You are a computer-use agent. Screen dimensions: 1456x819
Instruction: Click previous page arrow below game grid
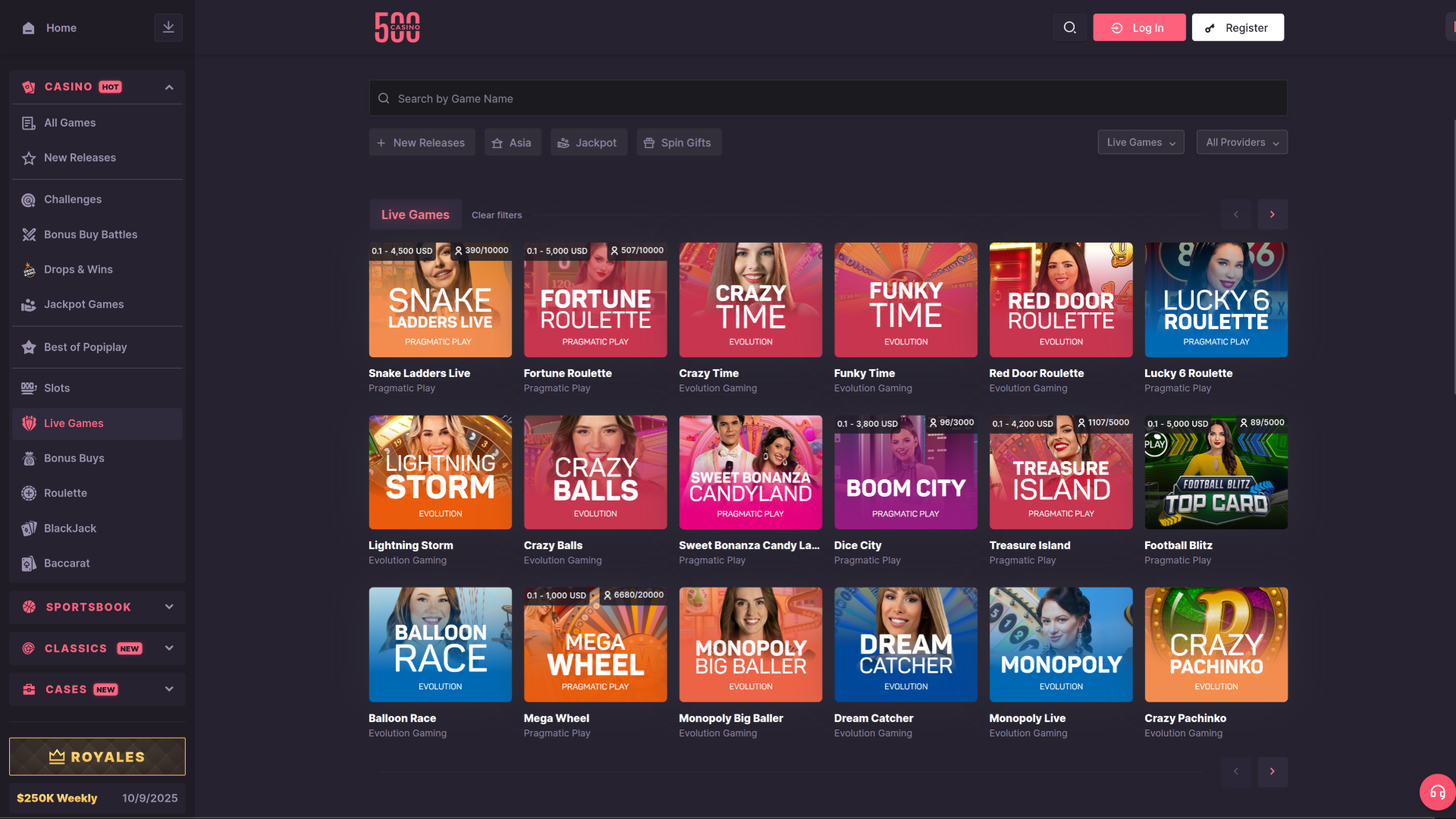pyautogui.click(x=1236, y=771)
